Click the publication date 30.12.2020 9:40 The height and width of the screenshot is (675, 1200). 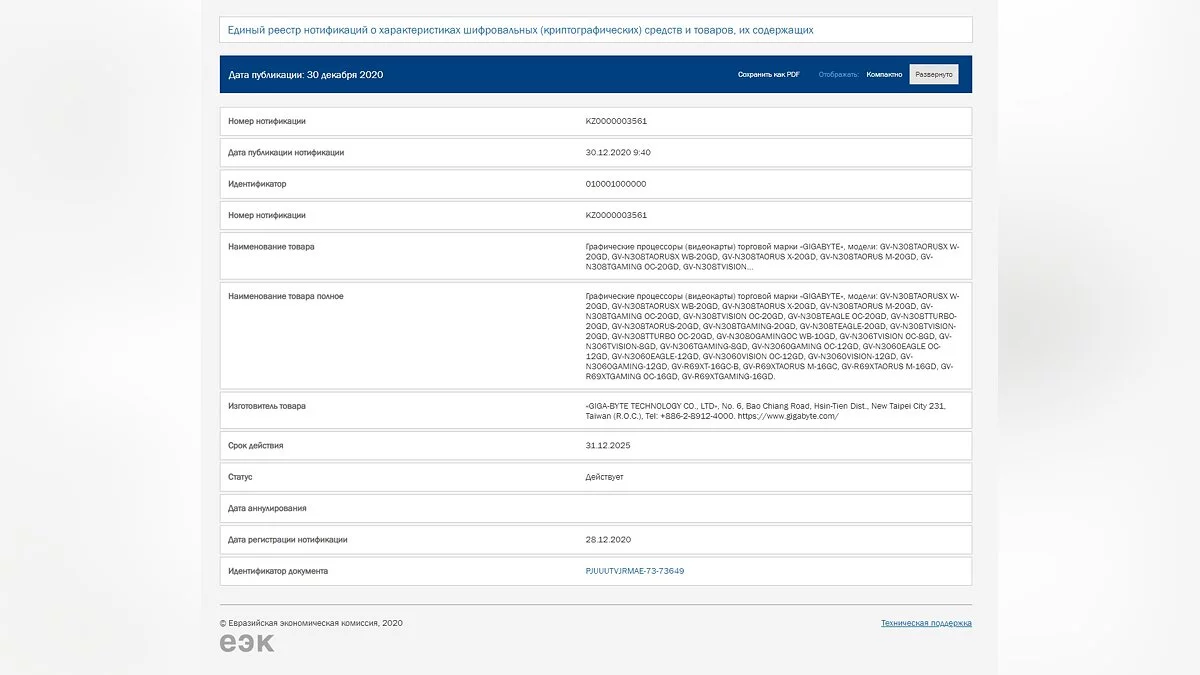pos(618,152)
